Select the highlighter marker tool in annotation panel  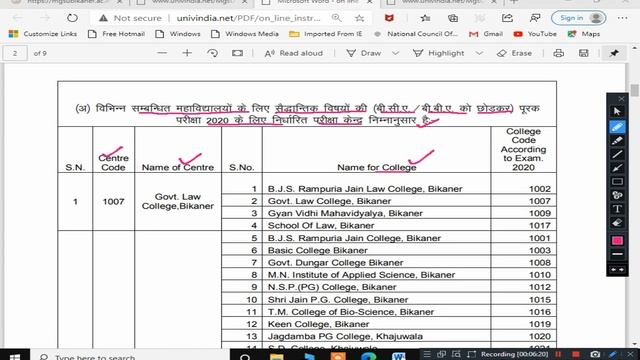tap(617, 141)
